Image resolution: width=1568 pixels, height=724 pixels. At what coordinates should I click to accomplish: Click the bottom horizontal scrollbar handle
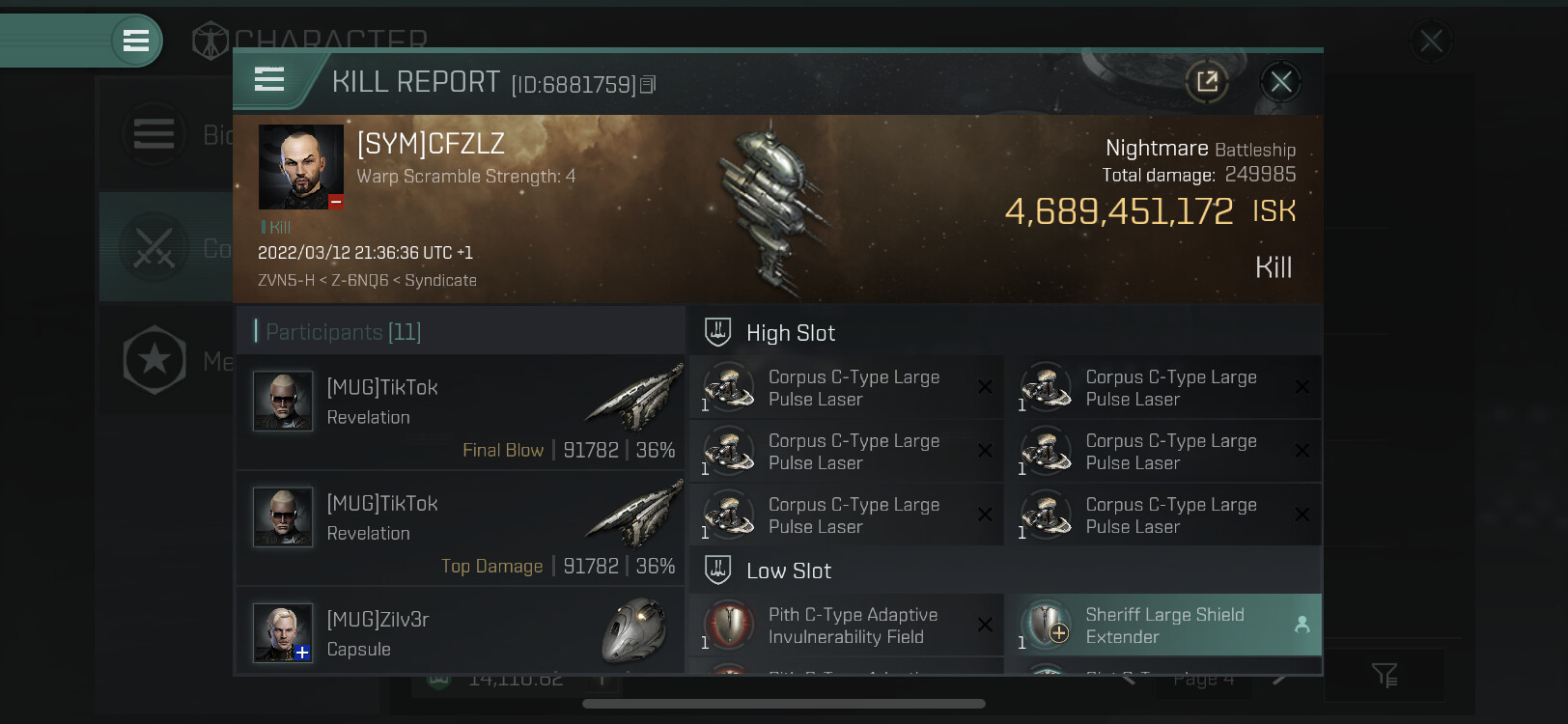tap(783, 704)
